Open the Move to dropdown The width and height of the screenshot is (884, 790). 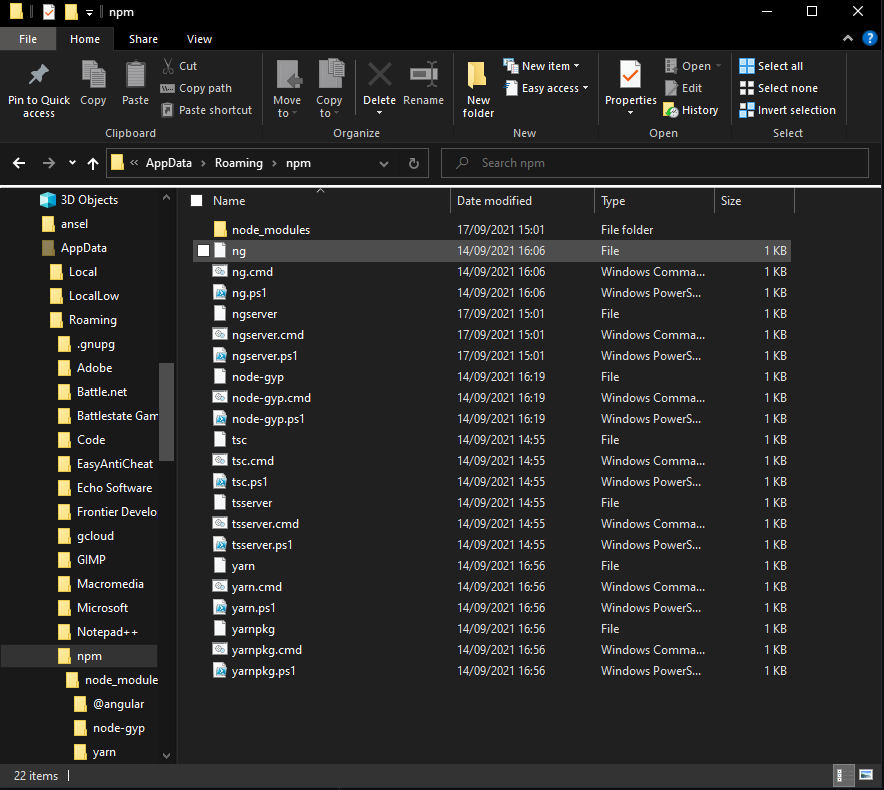[287, 88]
